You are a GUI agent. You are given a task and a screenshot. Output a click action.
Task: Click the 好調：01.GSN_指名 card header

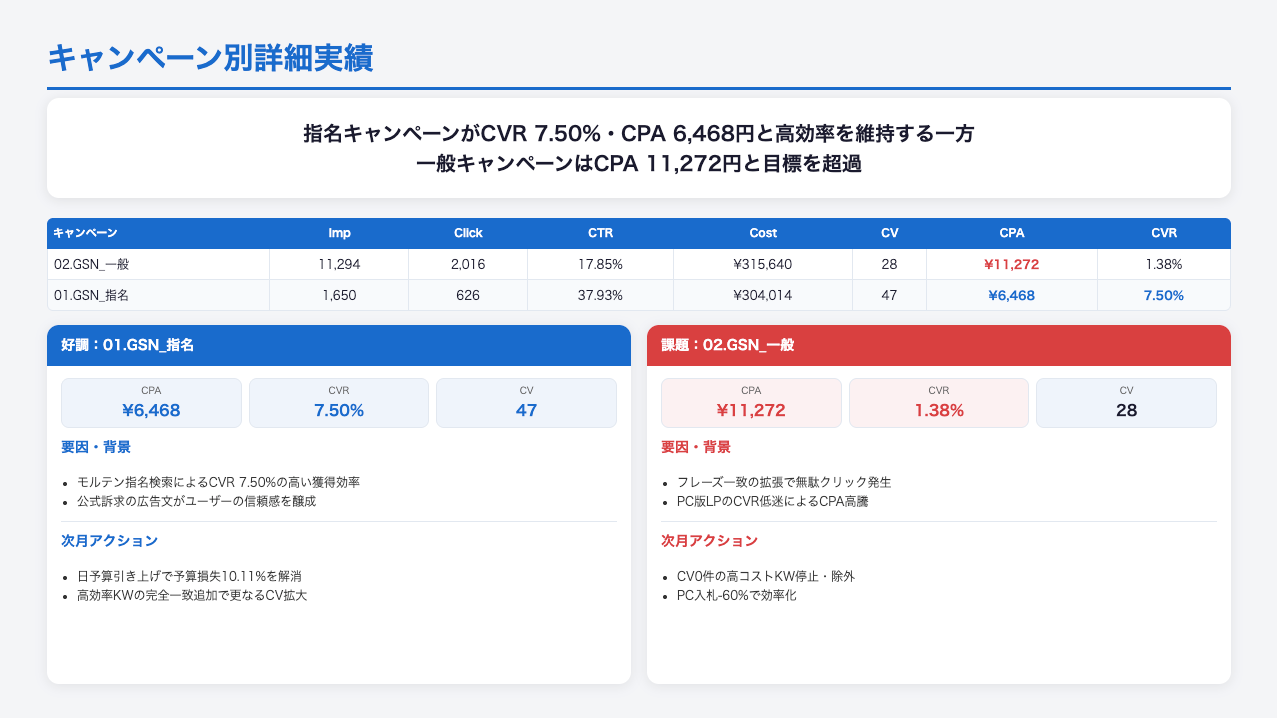point(338,345)
